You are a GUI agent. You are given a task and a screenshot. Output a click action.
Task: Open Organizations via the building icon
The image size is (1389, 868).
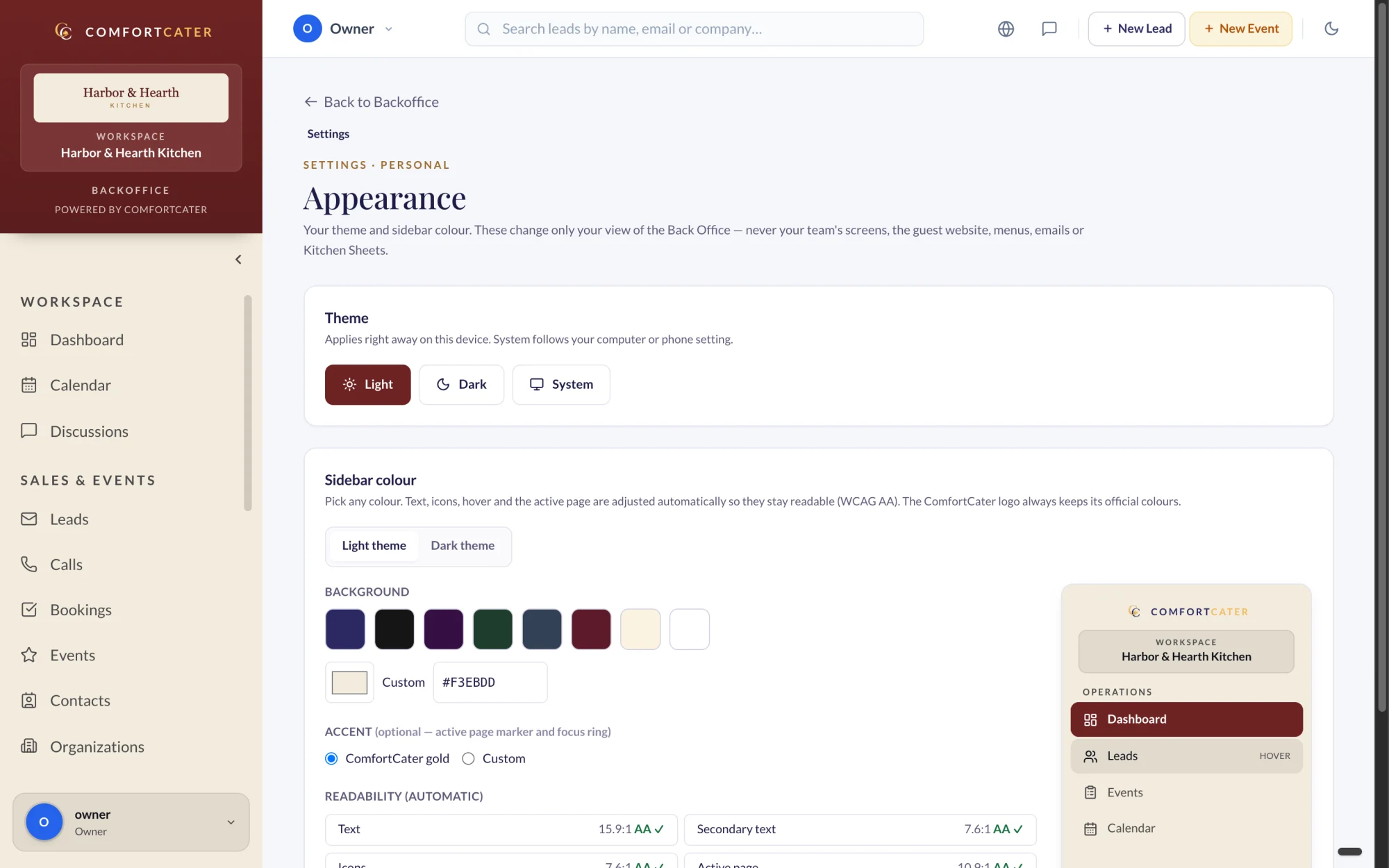pyautogui.click(x=28, y=746)
